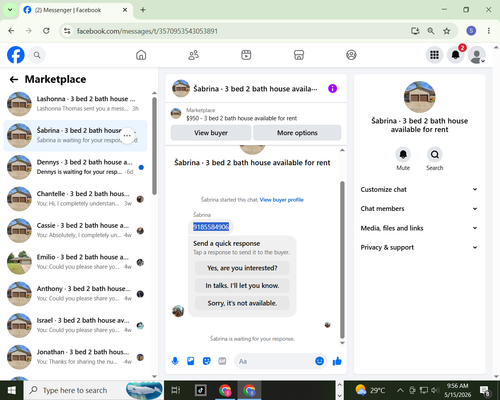The image size is (500, 400).
Task: Open the browser zoom magnifier icon
Action: click(431, 31)
